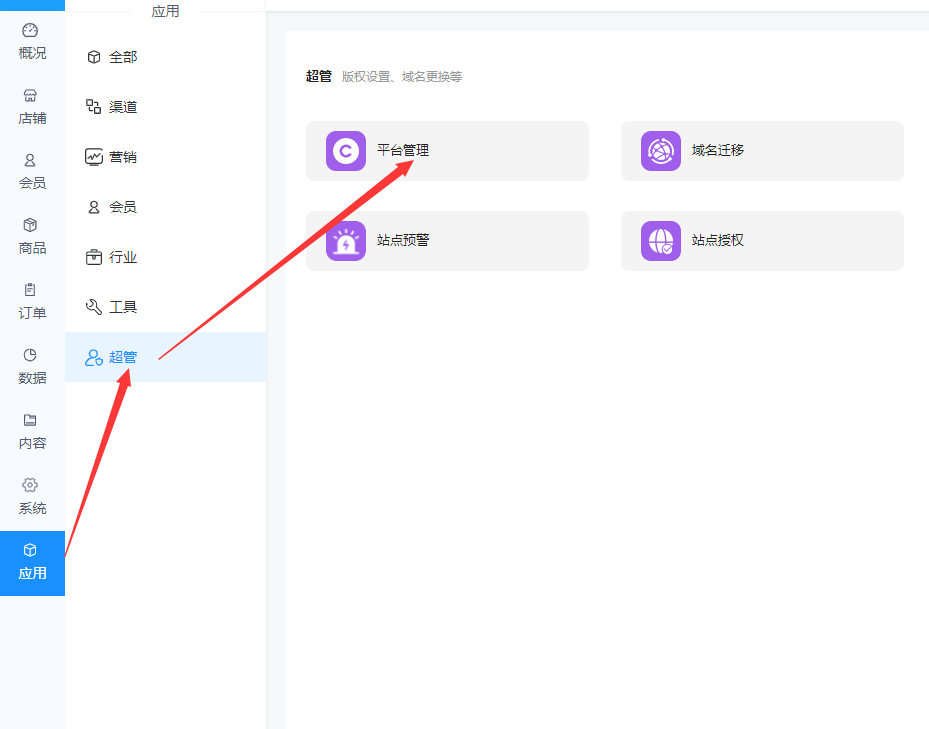Screen dimensions: 929x729
Task: Go to 概况 label in main sidebar
Action: pos(32,53)
